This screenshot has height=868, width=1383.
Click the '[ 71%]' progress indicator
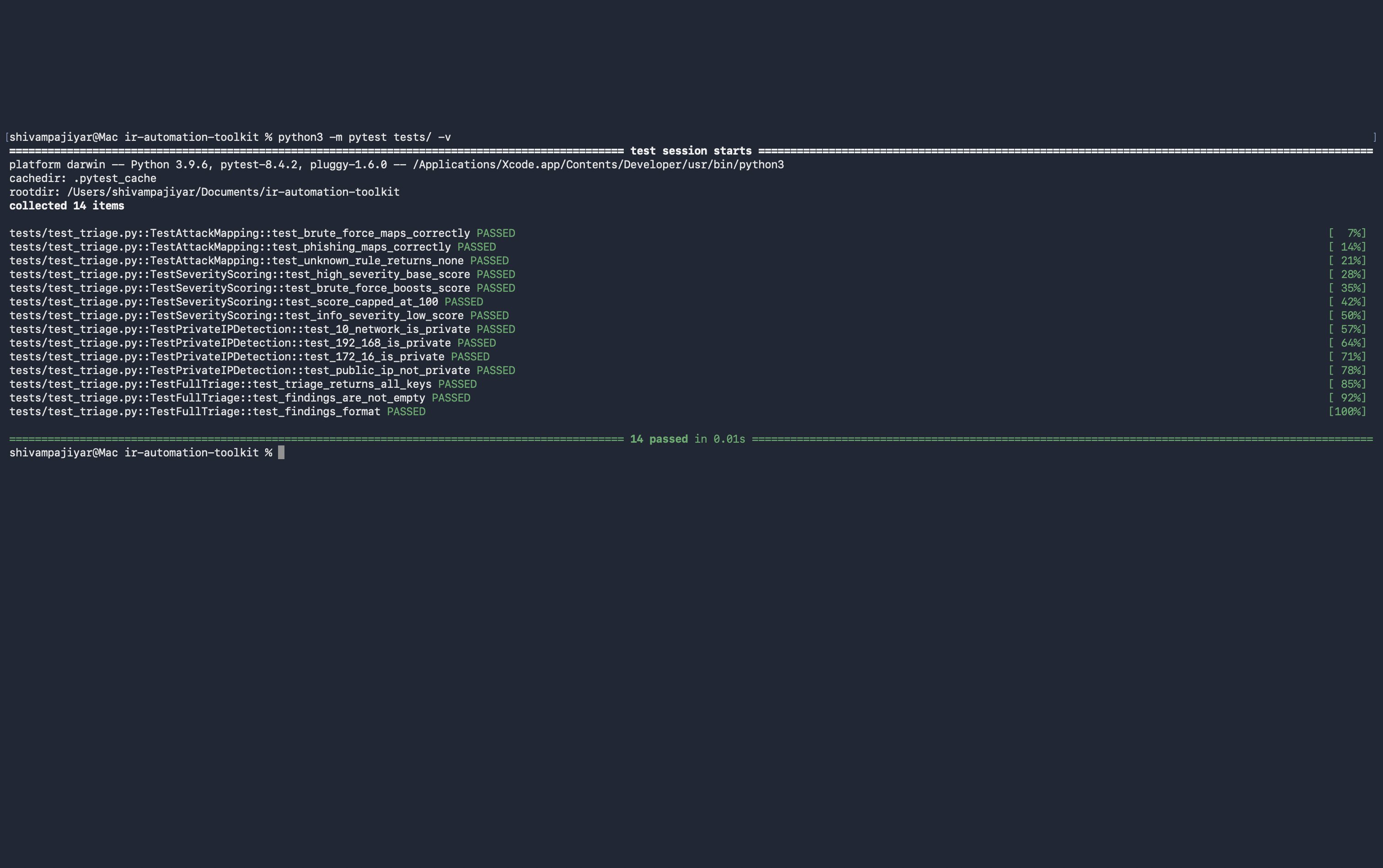click(x=1347, y=357)
